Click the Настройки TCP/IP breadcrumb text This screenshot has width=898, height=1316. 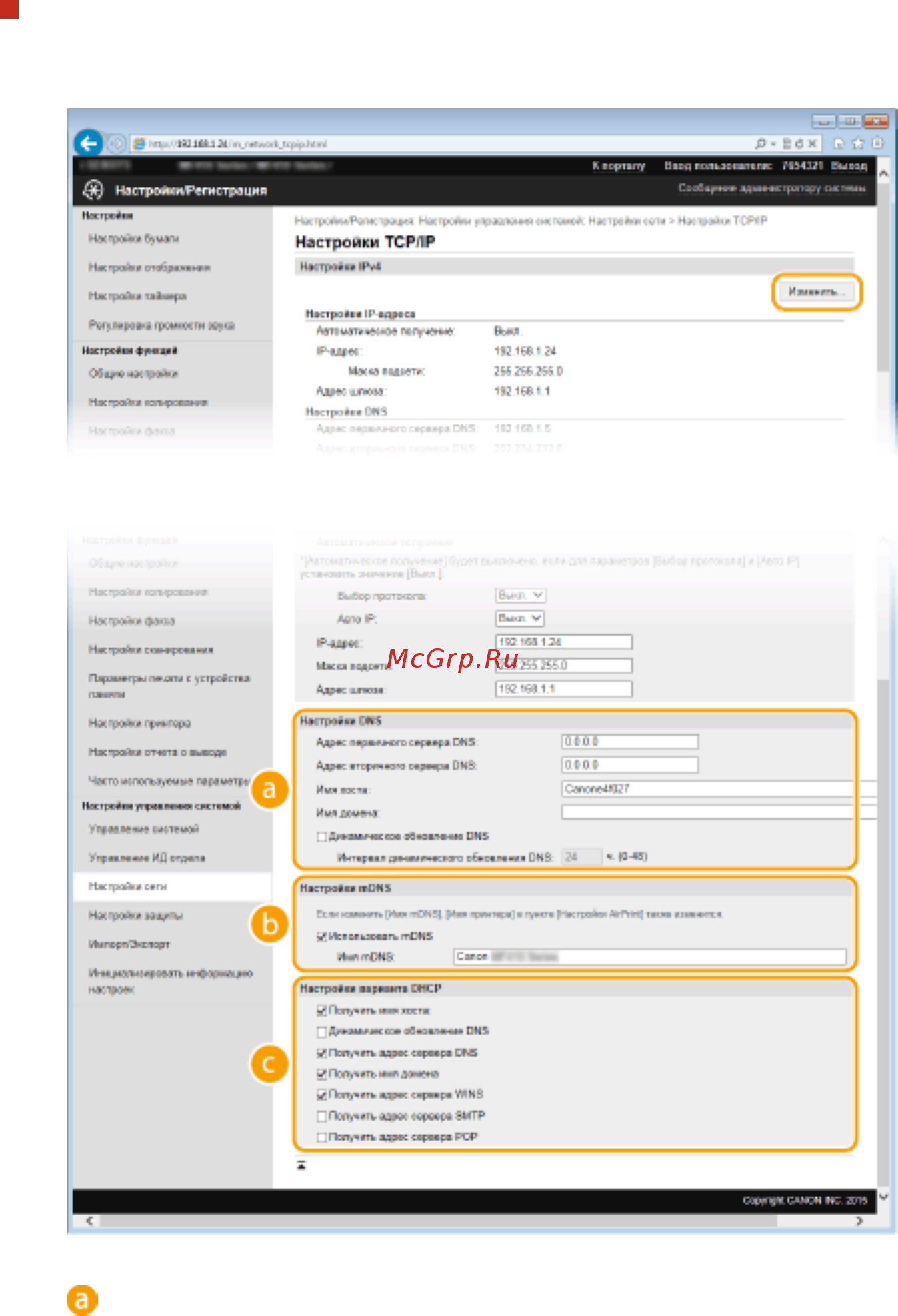[x=723, y=221]
